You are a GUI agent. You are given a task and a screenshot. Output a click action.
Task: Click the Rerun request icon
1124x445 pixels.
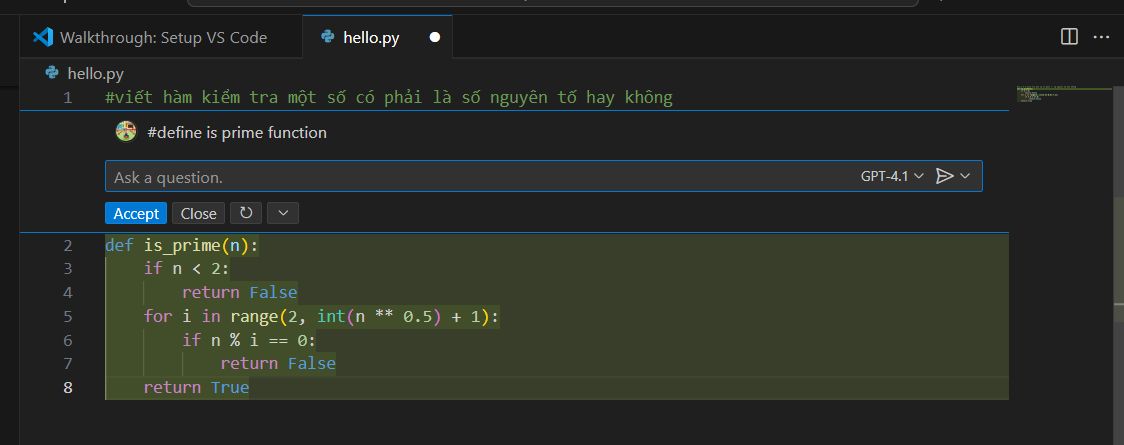pyautogui.click(x=246, y=213)
